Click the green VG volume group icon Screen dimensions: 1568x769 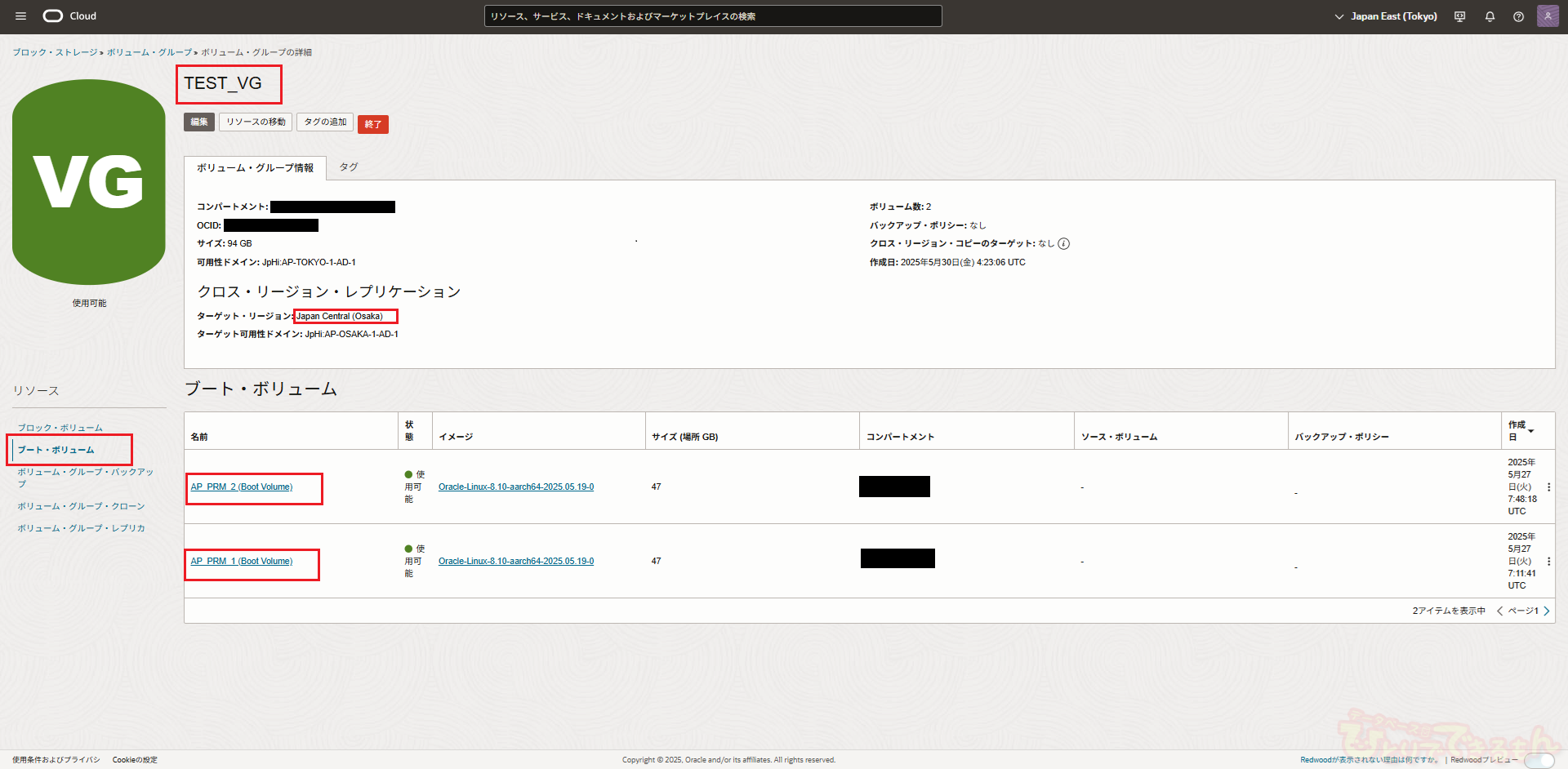point(89,182)
